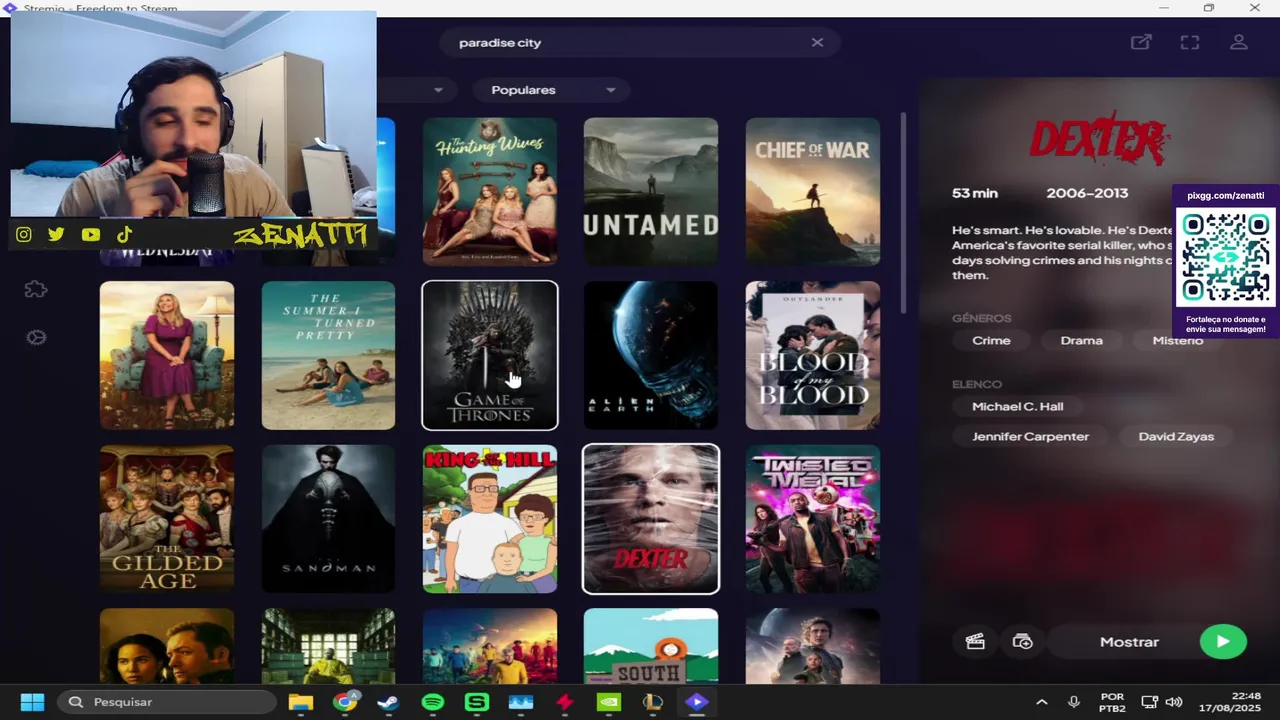
Task: Expand the partially hidden filter dropdown arrow
Action: (438, 90)
